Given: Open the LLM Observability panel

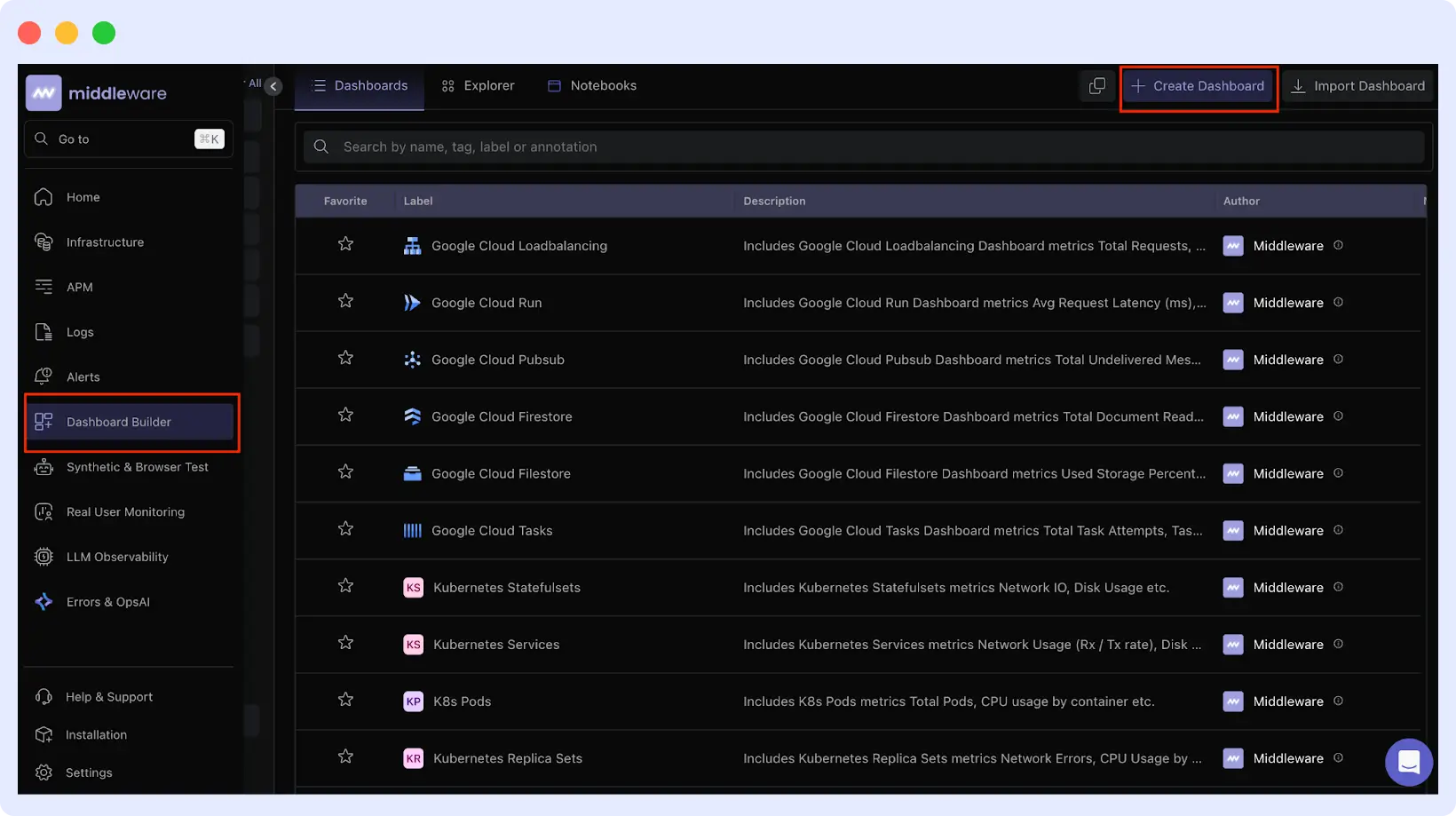Looking at the screenshot, I should coord(116,556).
